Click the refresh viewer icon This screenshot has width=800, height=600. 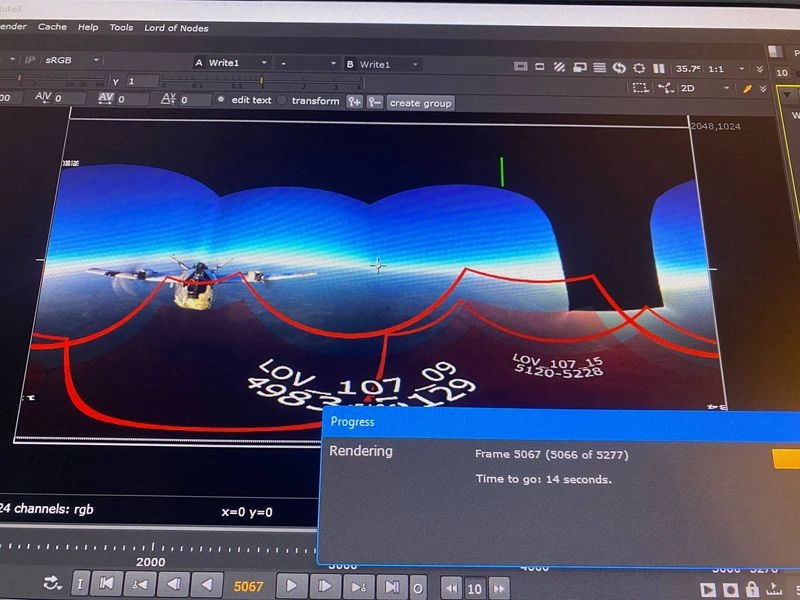619,68
